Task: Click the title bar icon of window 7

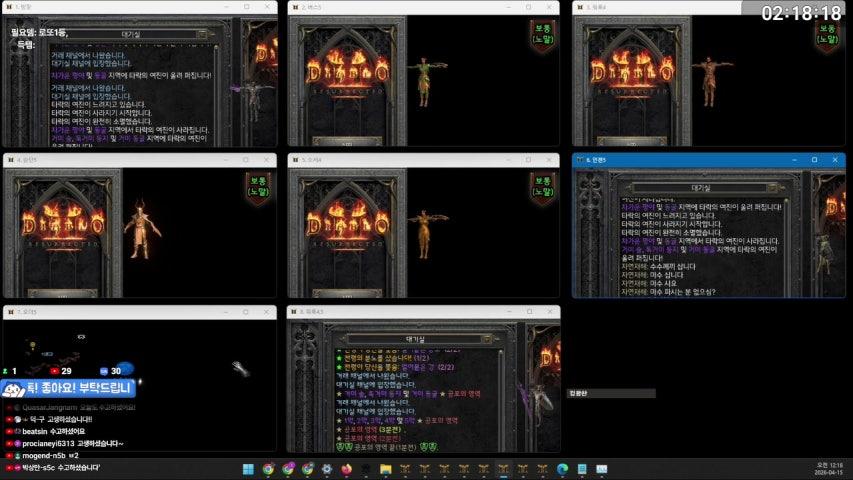Action: 10,312
